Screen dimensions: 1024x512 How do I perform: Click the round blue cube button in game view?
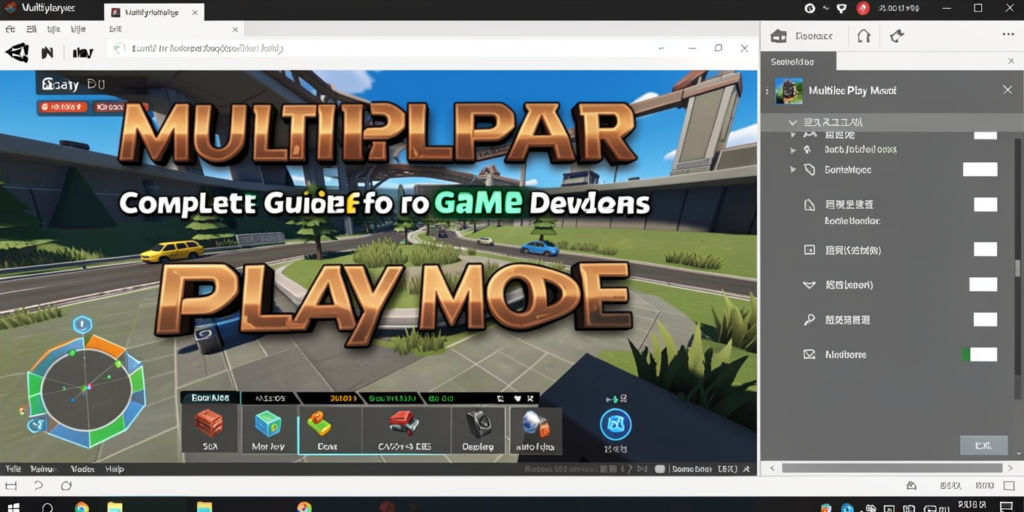click(616, 426)
